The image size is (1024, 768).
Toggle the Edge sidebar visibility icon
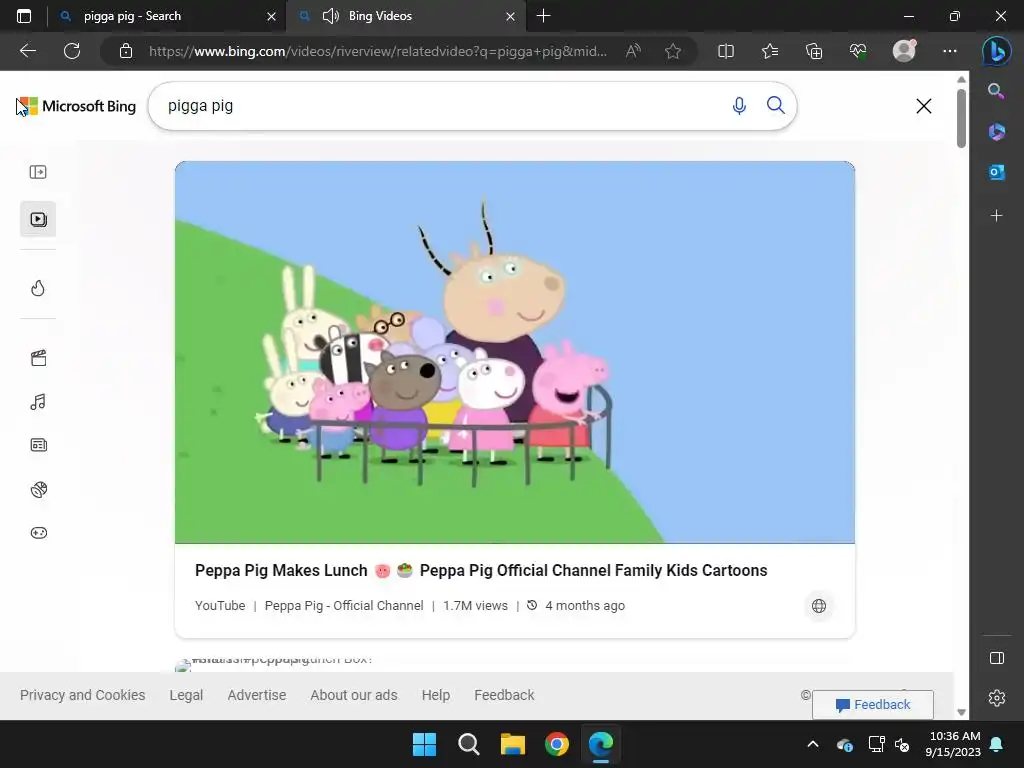click(x=997, y=658)
